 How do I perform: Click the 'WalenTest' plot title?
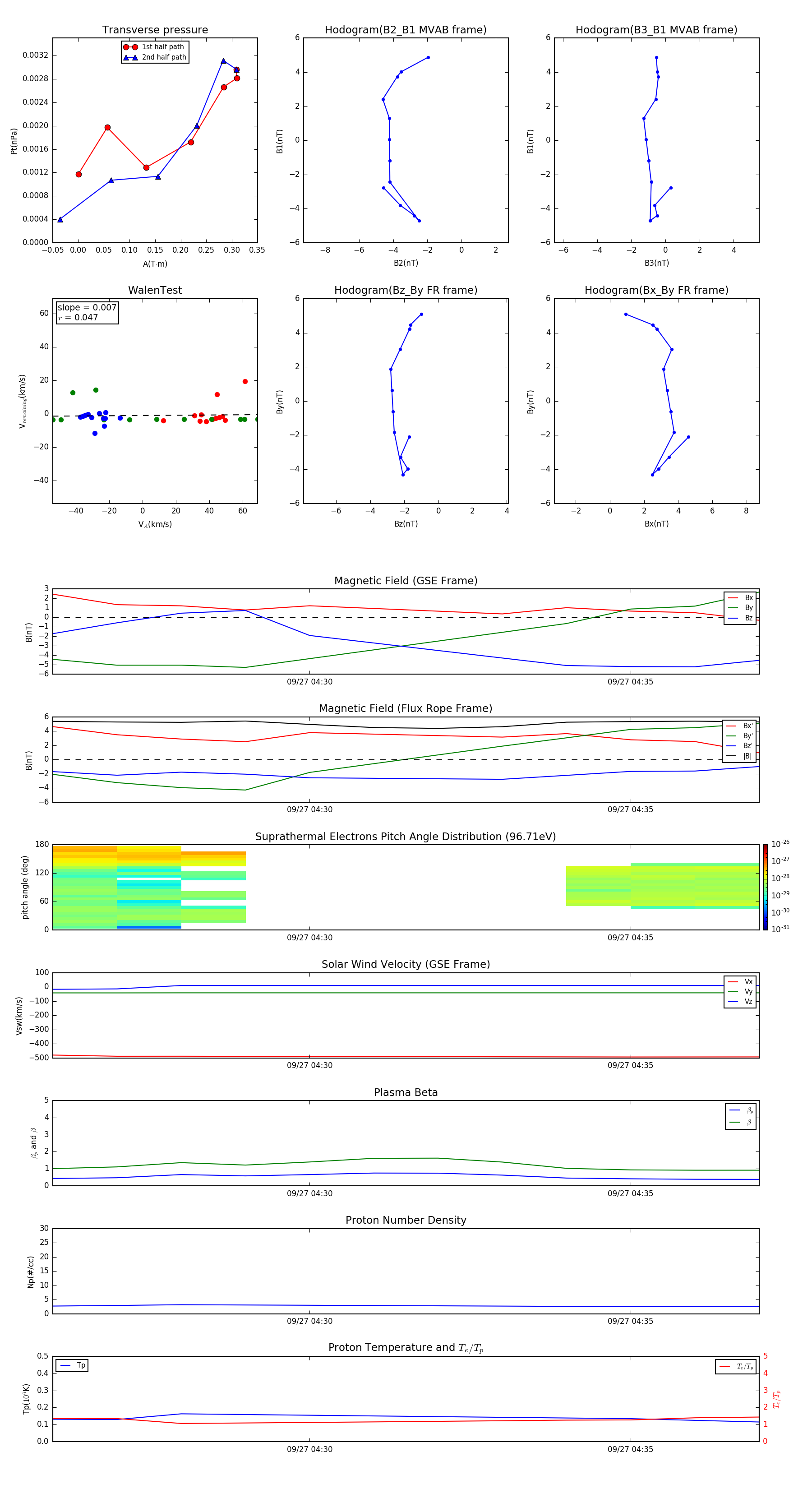point(155,290)
